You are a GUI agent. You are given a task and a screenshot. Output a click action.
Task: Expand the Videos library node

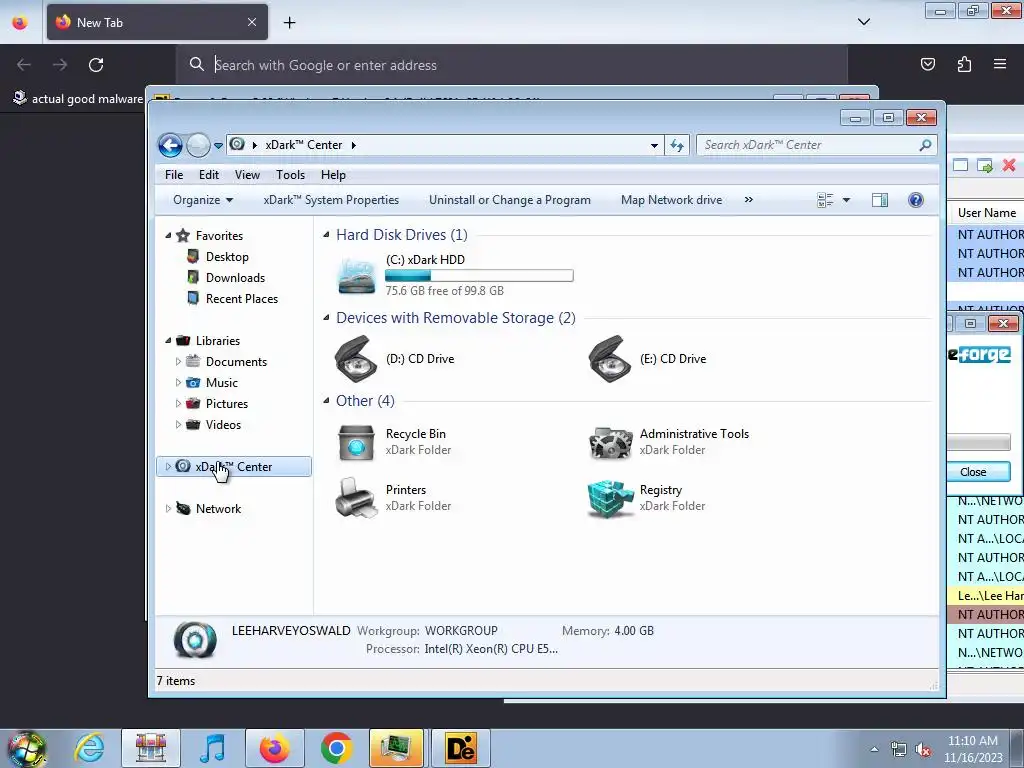pos(178,424)
